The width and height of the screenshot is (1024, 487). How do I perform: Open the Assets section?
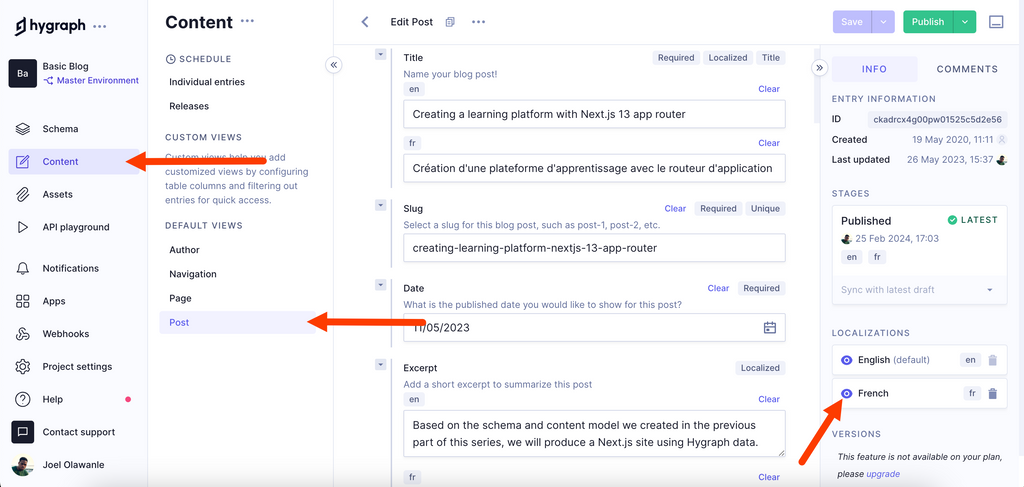57,194
